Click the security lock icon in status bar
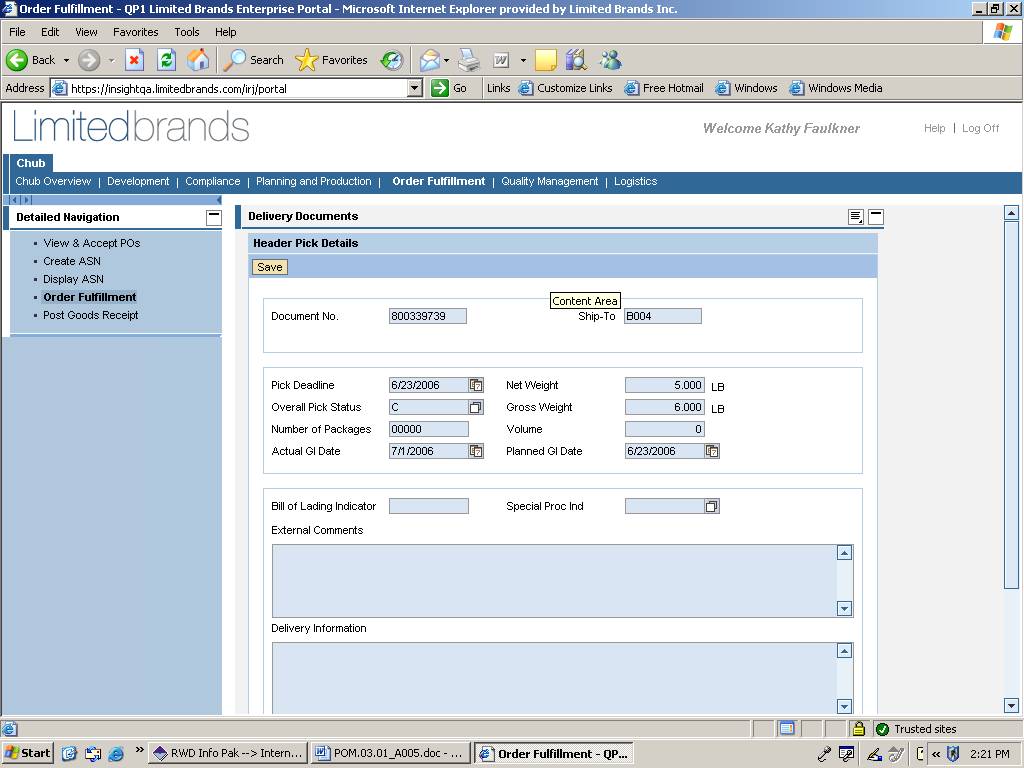Image resolution: width=1024 pixels, height=768 pixels. tap(858, 729)
